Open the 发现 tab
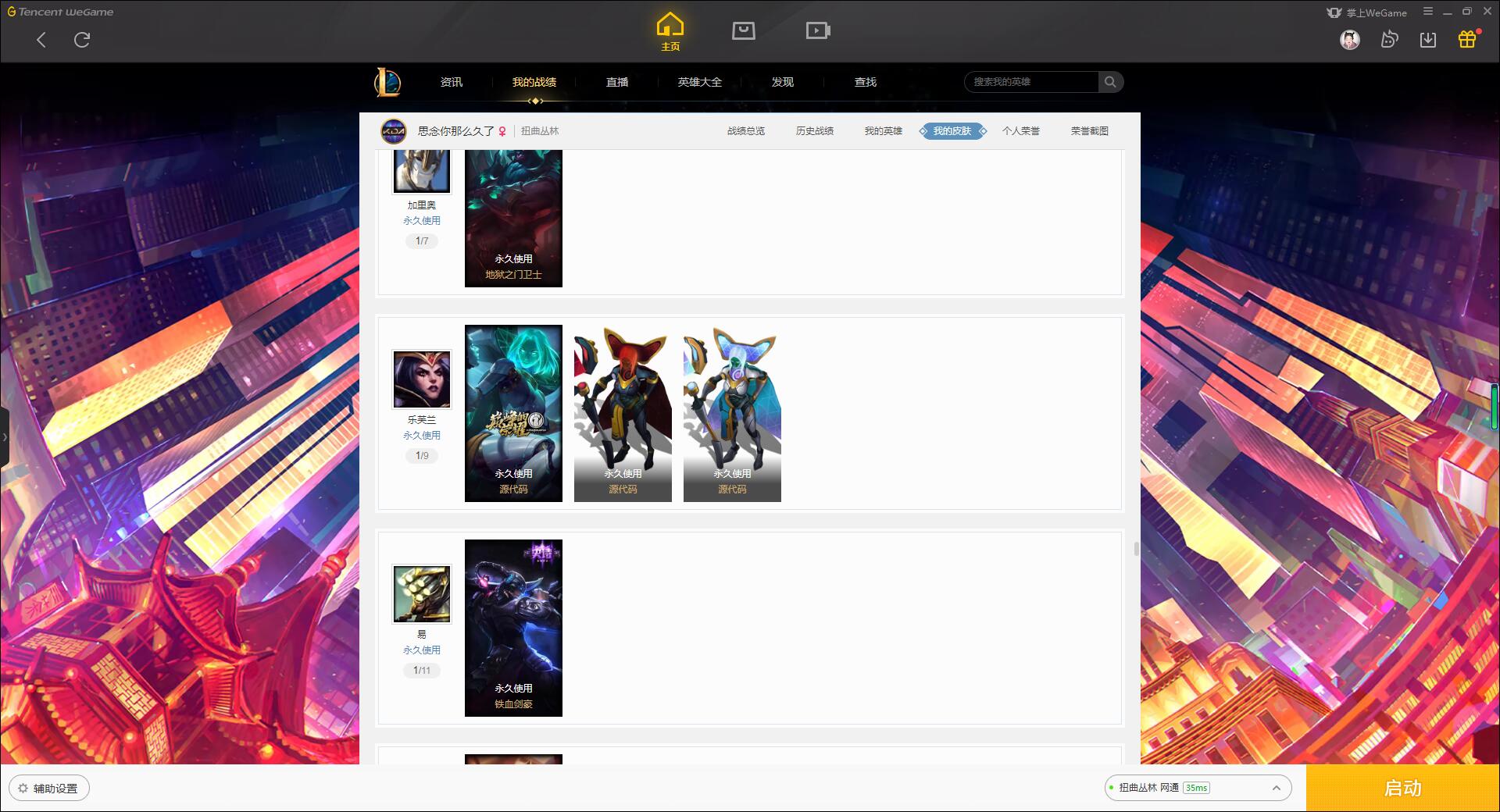 click(x=783, y=82)
